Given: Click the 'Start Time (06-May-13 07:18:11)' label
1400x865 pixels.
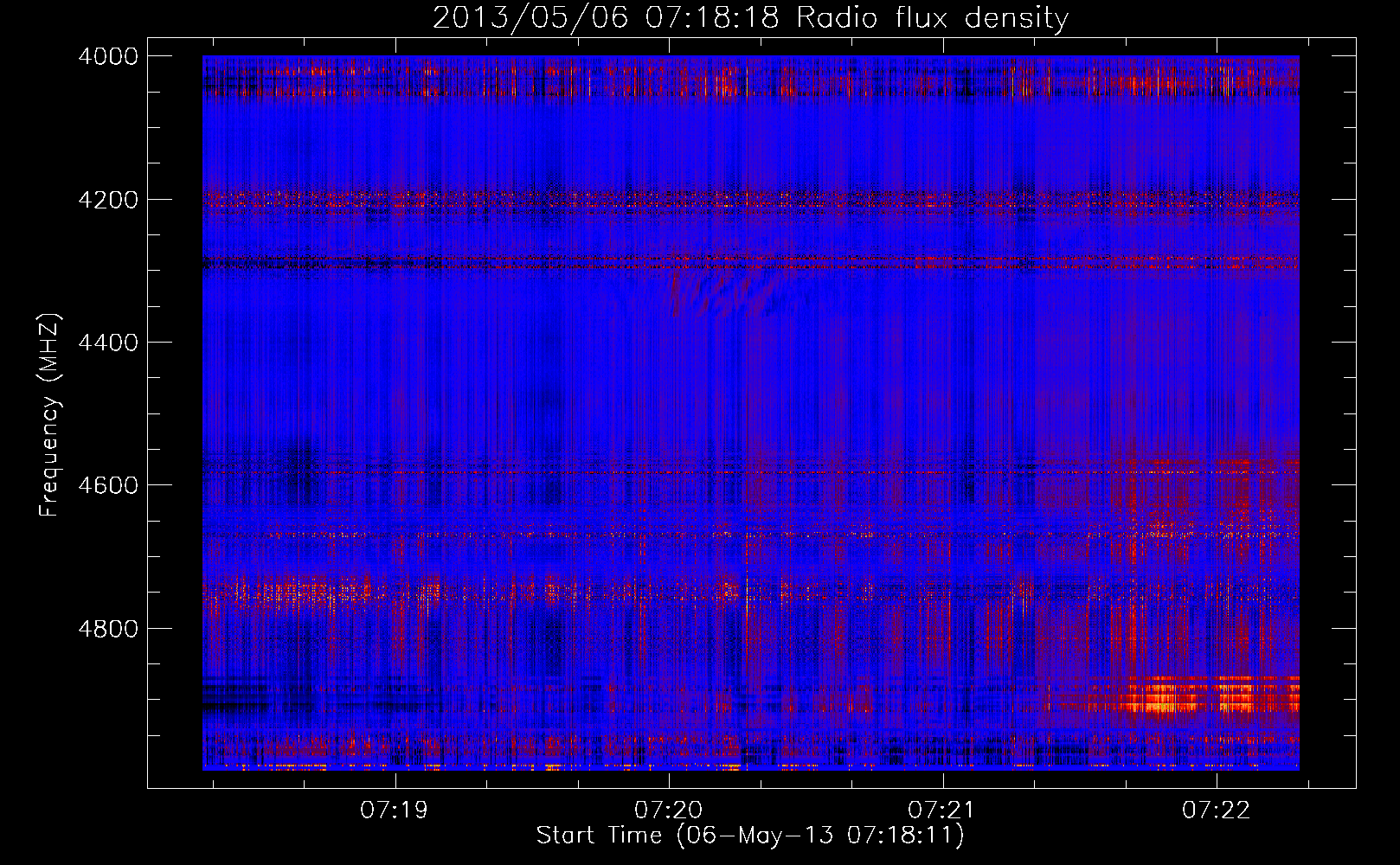Looking at the screenshot, I should click(750, 836).
